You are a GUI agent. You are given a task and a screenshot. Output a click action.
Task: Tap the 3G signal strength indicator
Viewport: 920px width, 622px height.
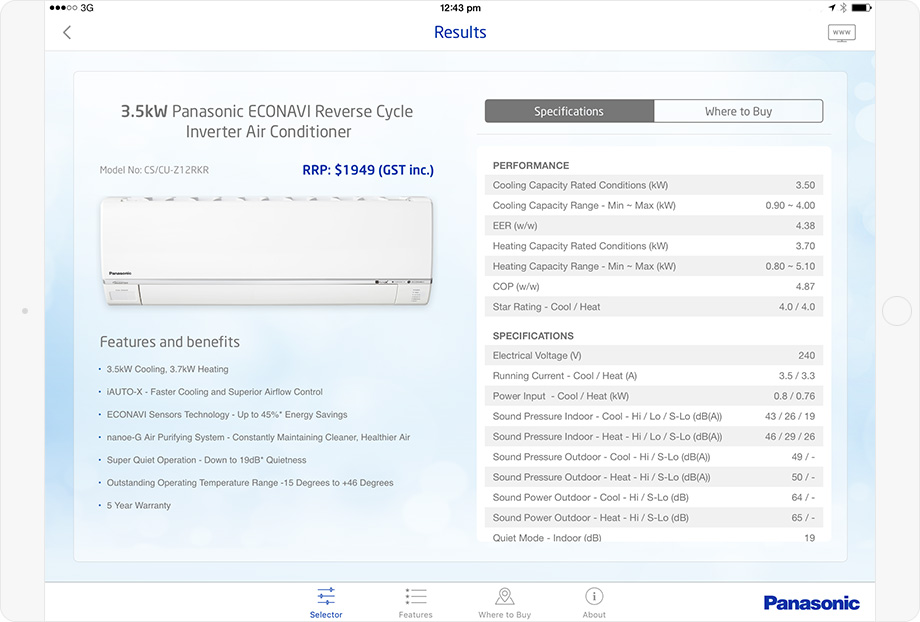pos(72,8)
